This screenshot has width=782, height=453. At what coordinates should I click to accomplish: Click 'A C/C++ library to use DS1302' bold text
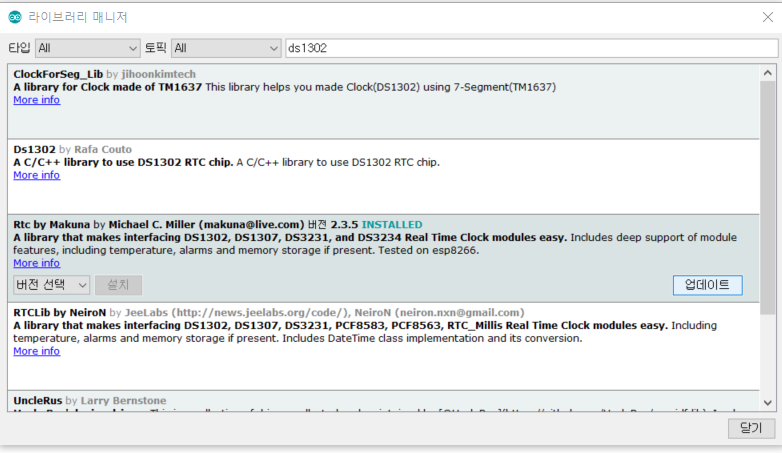pos(123,162)
